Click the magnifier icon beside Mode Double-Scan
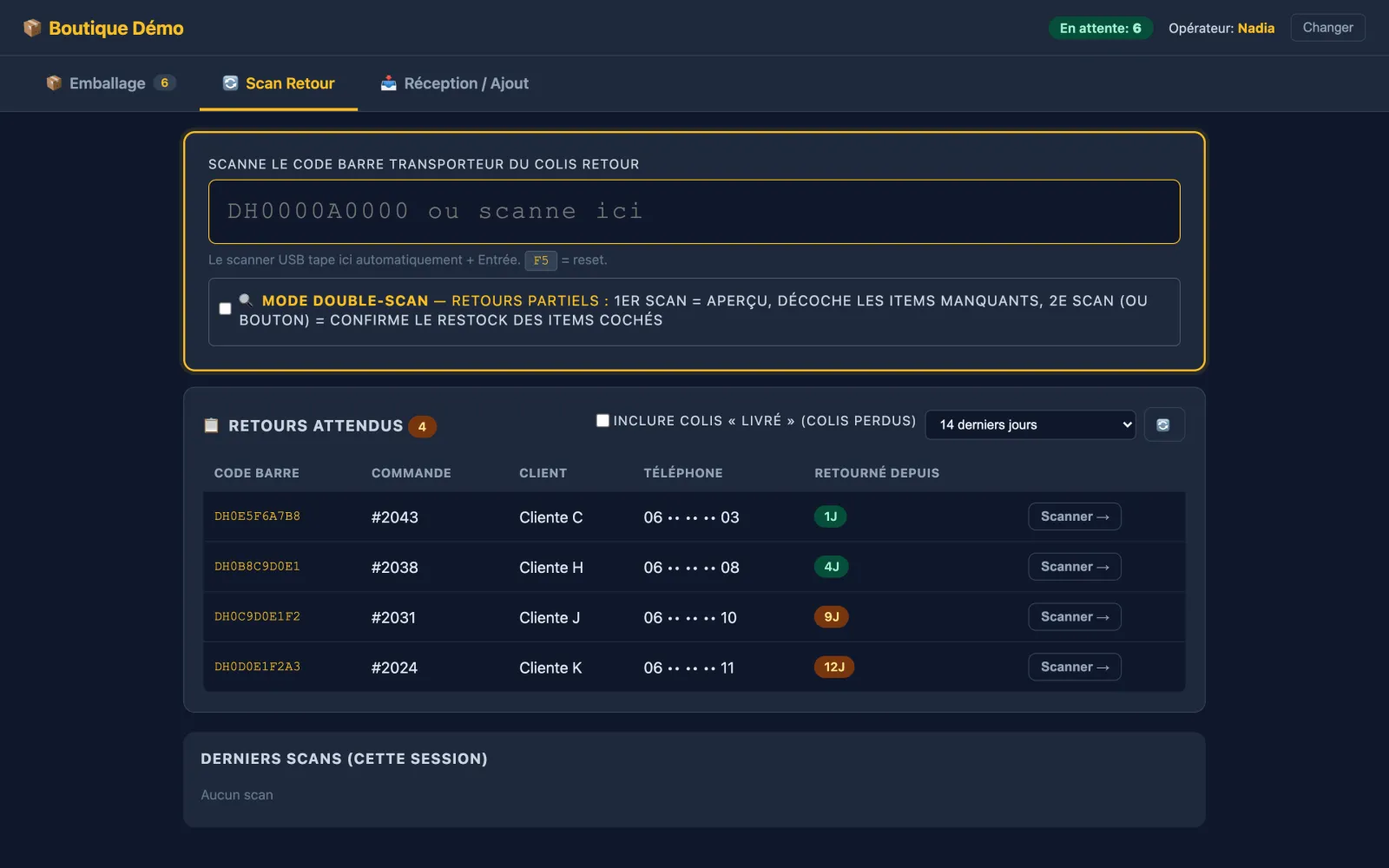 [247, 299]
